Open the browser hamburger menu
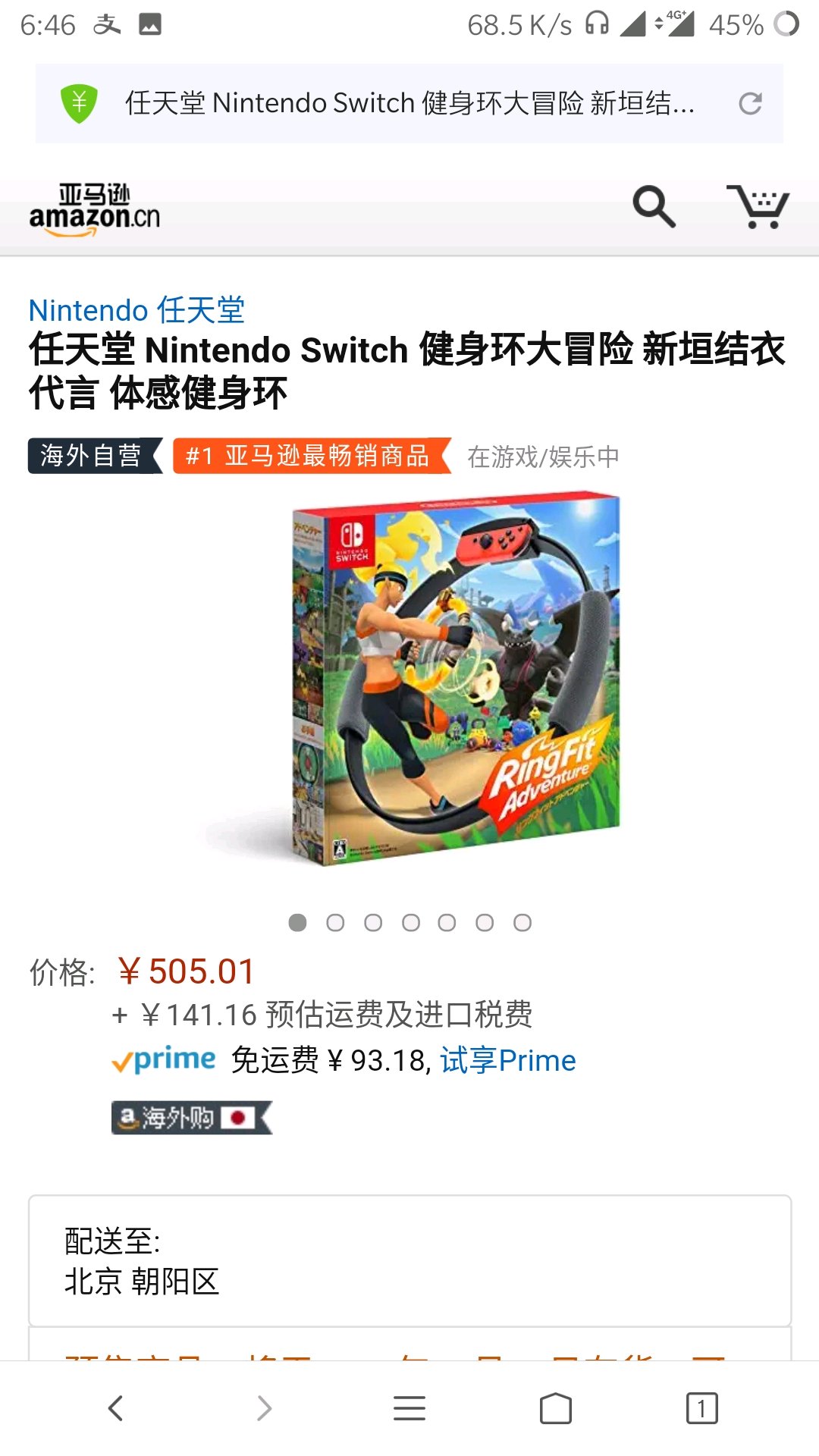 409,1408
